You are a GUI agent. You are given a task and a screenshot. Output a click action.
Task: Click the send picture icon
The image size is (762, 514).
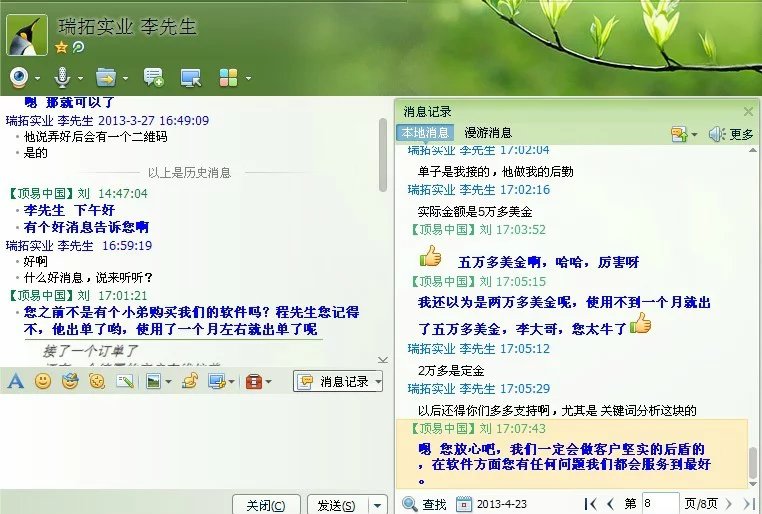click(x=154, y=382)
